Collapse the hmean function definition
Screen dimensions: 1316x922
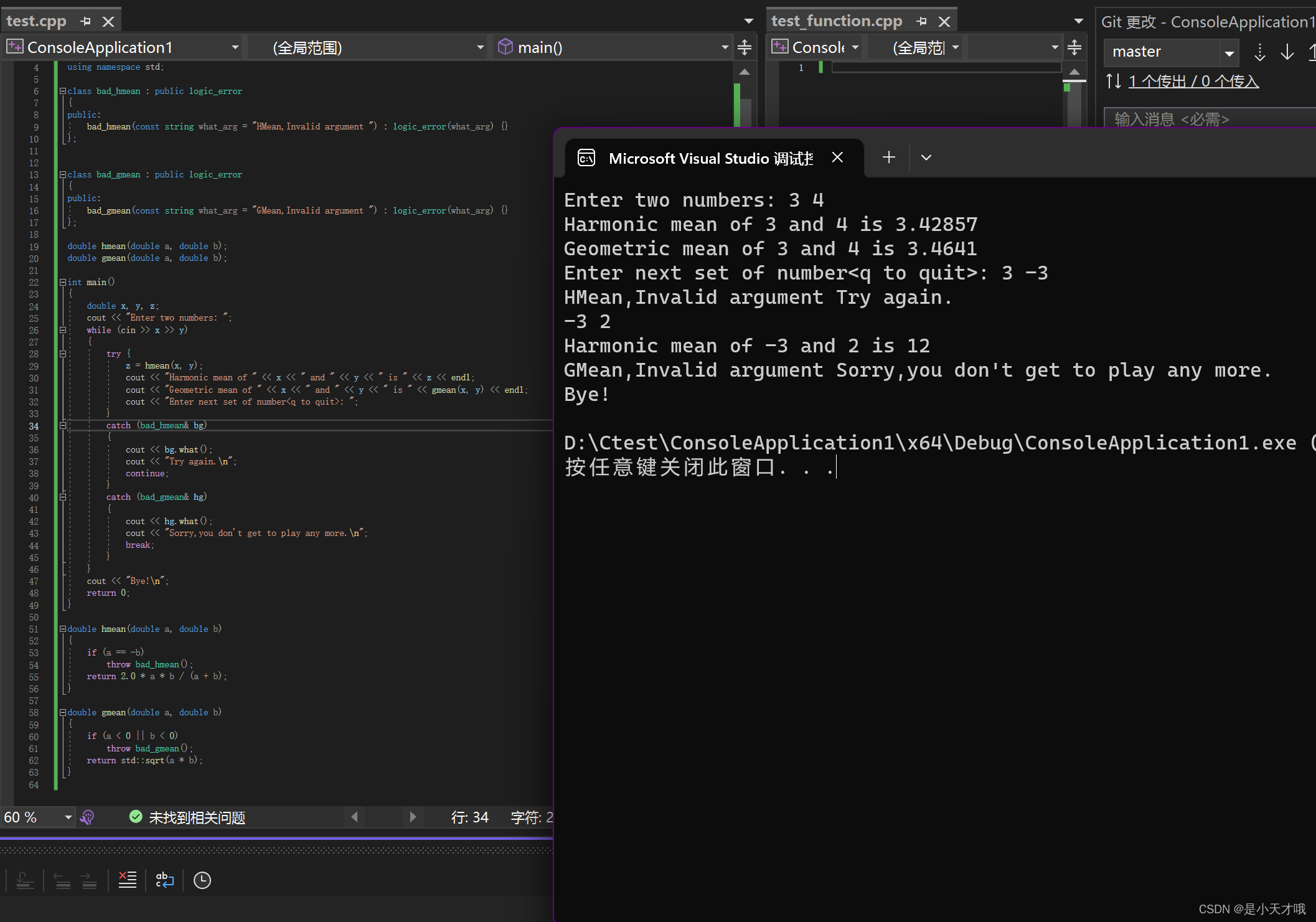(63, 629)
